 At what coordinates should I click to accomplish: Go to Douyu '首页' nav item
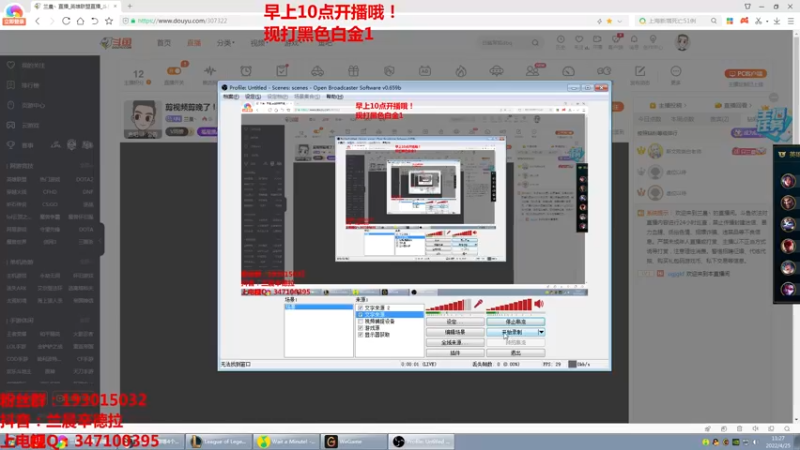164,43
